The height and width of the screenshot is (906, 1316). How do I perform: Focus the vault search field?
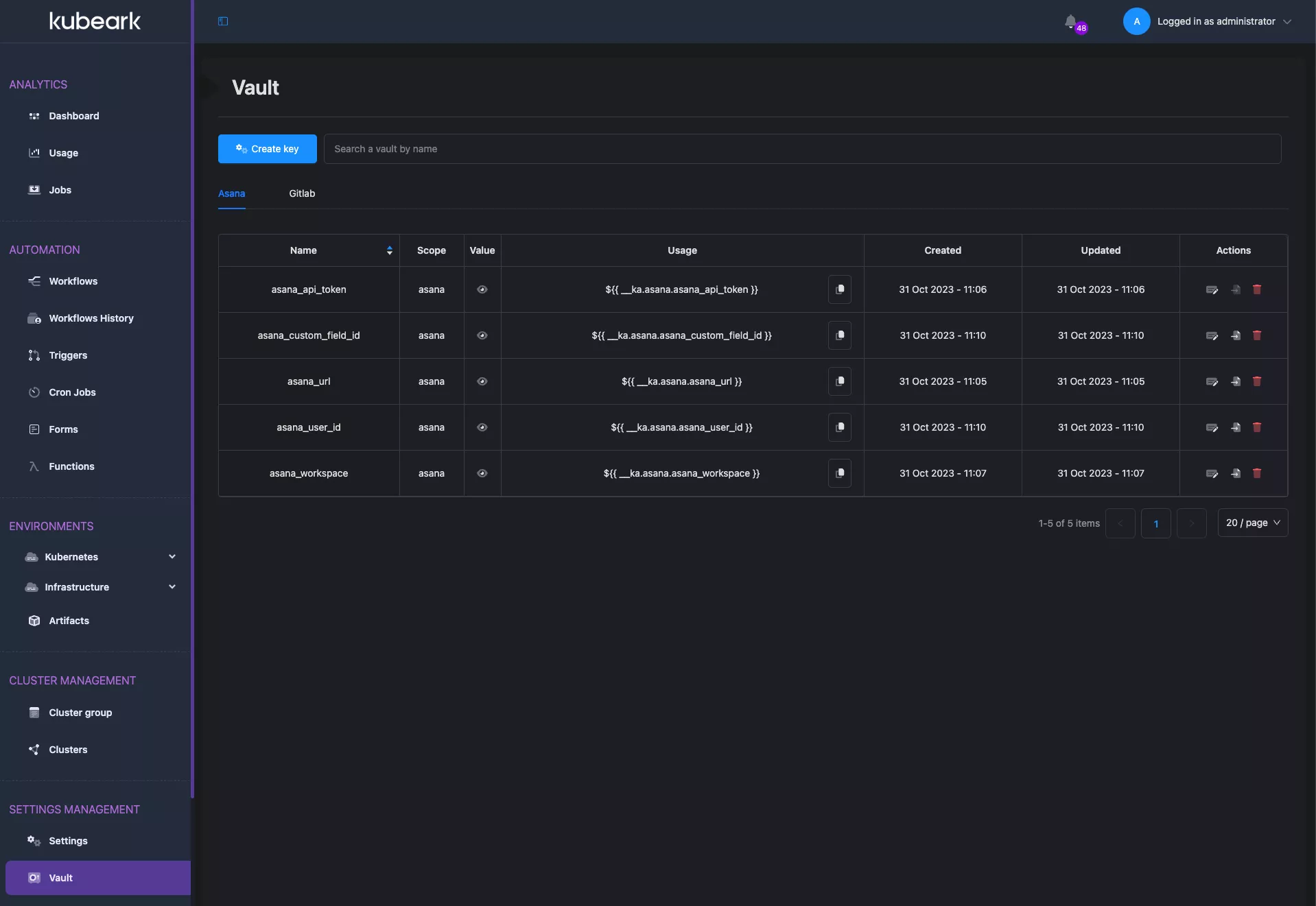(x=801, y=149)
